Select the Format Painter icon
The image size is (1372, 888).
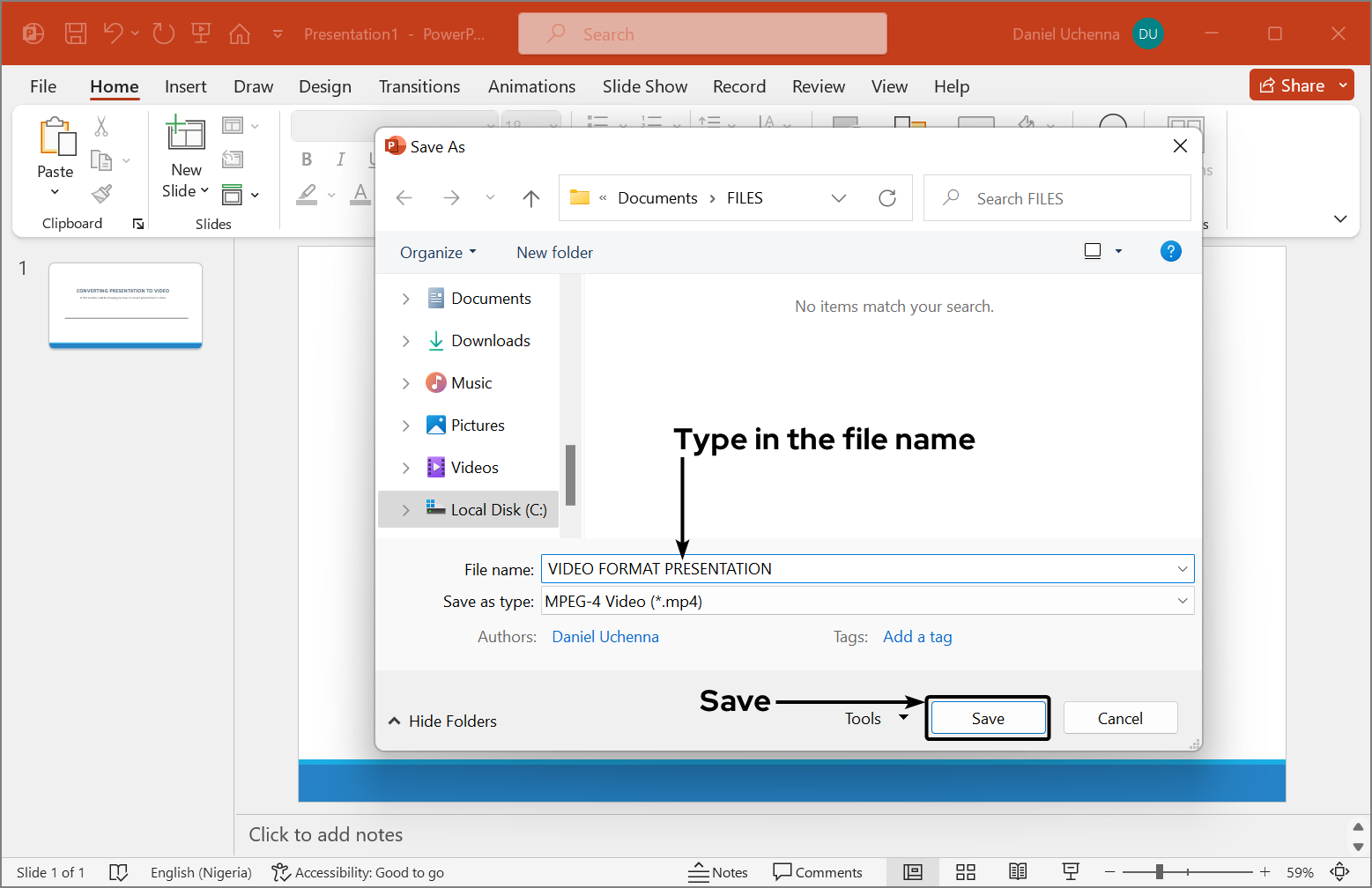(102, 194)
